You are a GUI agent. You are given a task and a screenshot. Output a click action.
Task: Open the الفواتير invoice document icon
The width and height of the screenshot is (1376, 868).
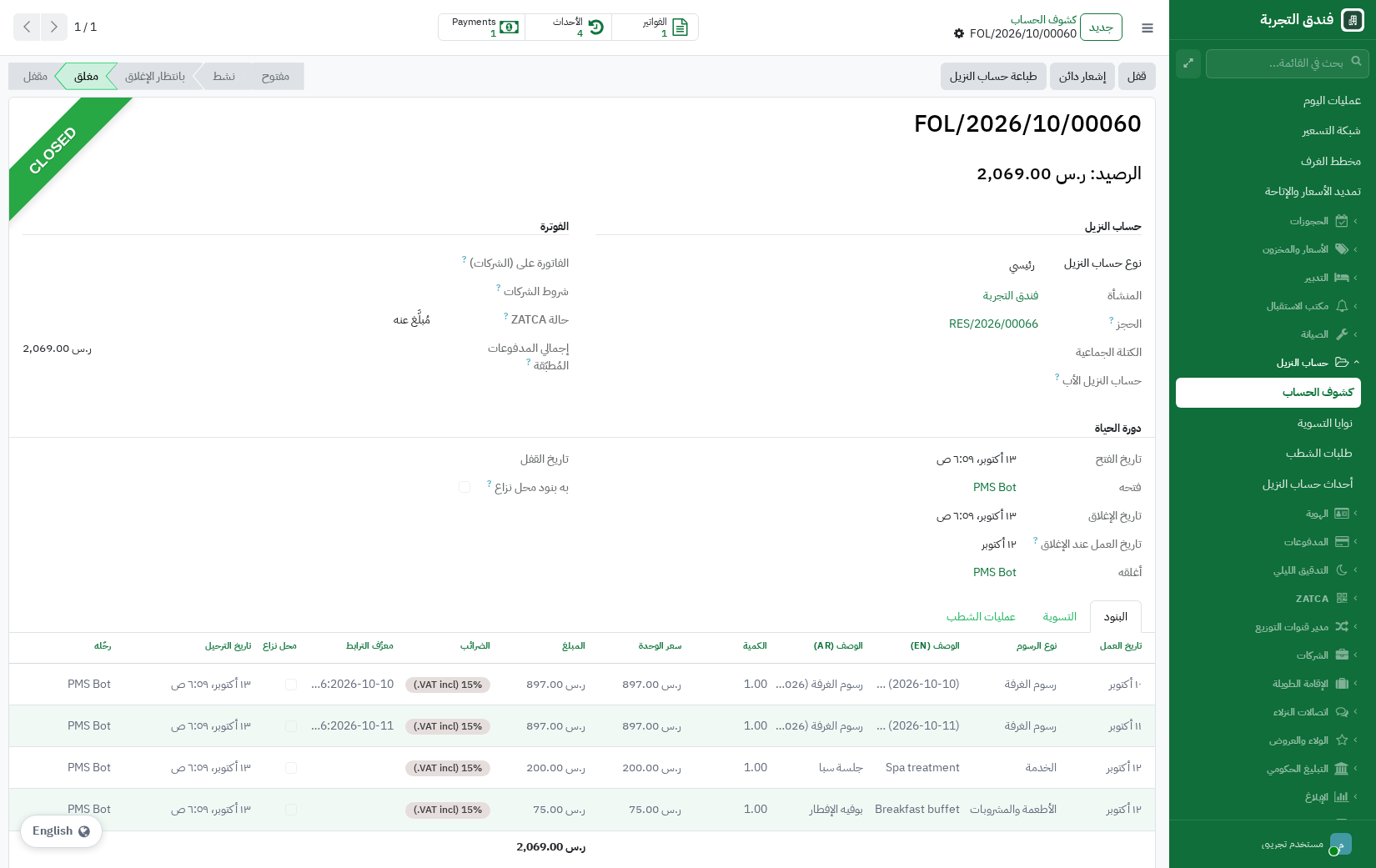pos(680,28)
